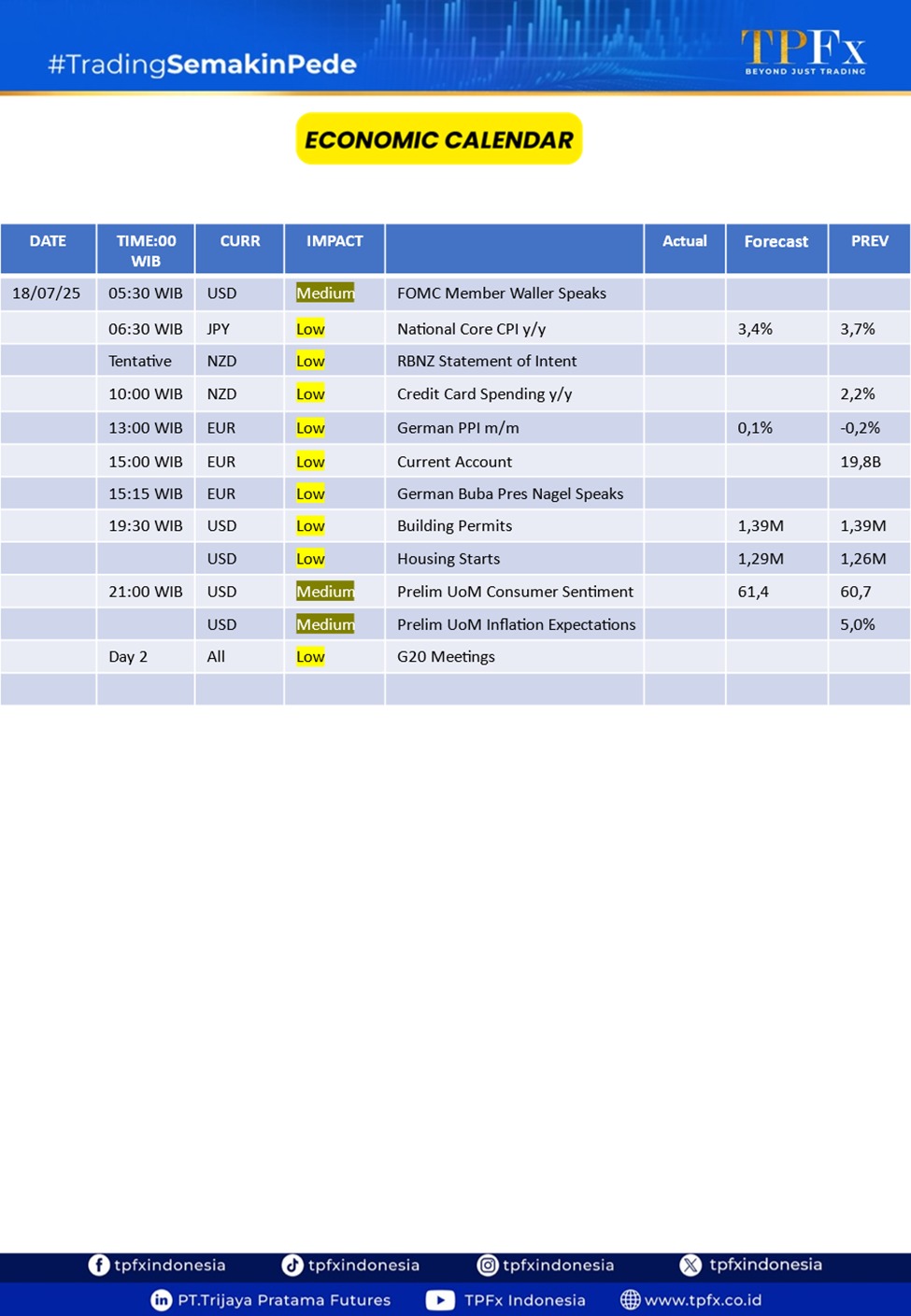911x1316 pixels.
Task: Click the ECONOMIC CALENDAR yellow banner
Action: (439, 139)
